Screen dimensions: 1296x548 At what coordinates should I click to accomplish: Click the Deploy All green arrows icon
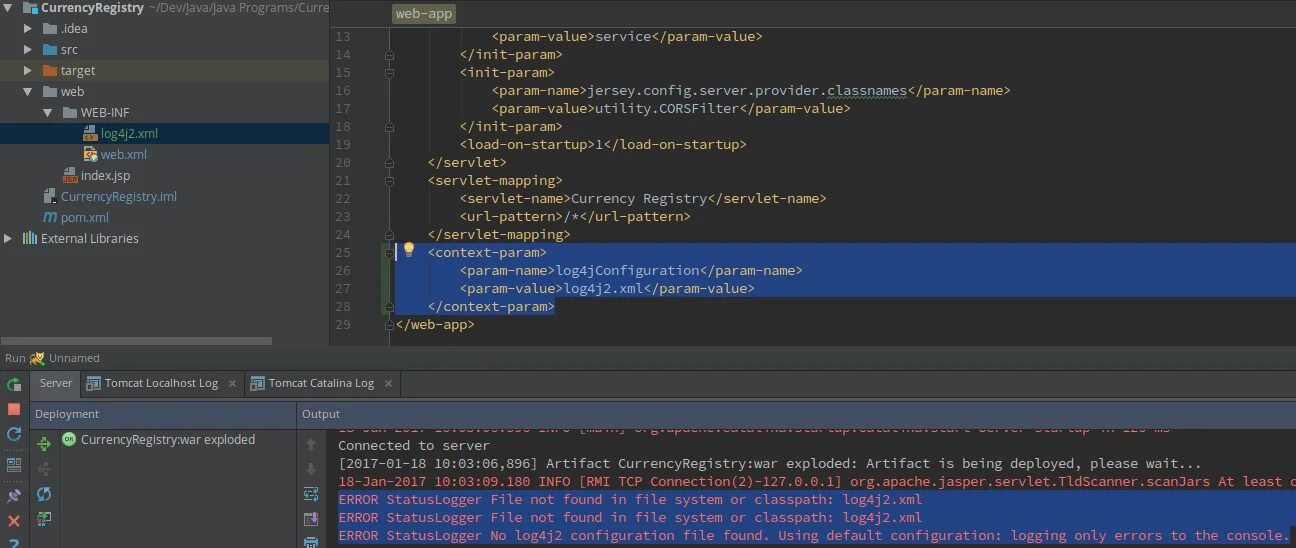pyautogui.click(x=44, y=444)
